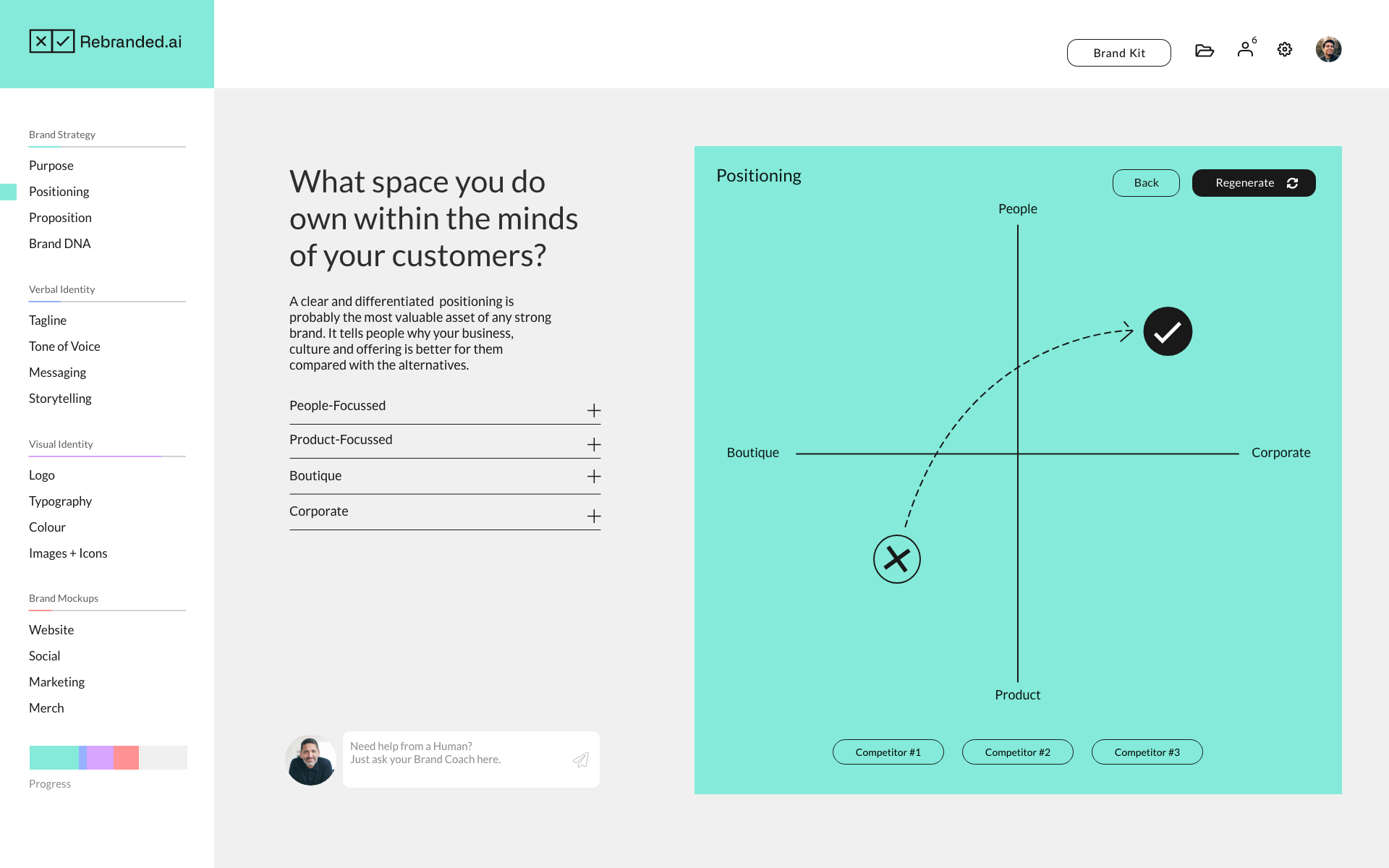Viewport: 1389px width, 868px height.
Task: Click the pink progress bar segment
Action: pos(126,757)
